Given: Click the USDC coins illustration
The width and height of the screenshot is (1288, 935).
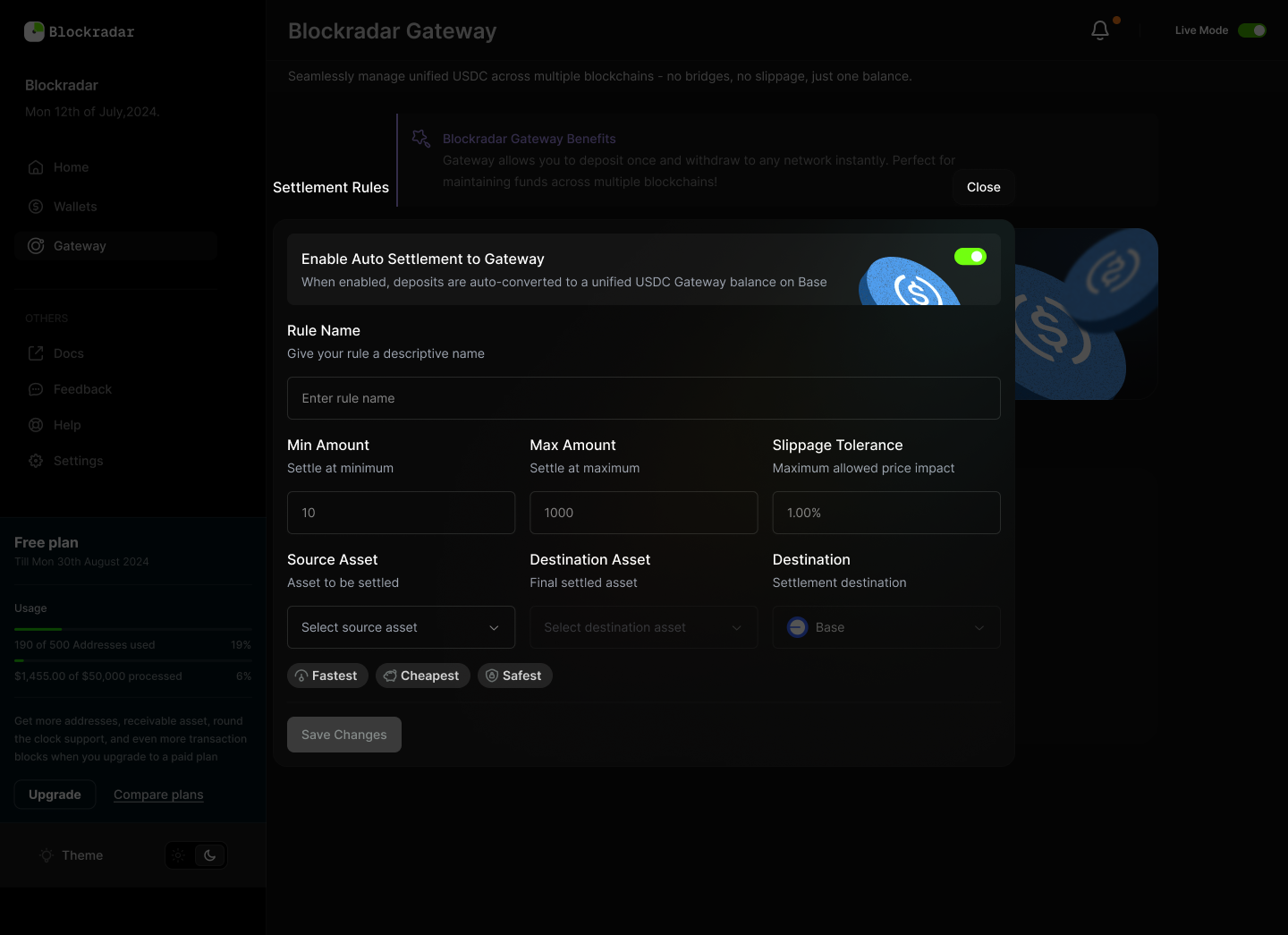Looking at the screenshot, I should tap(1086, 314).
